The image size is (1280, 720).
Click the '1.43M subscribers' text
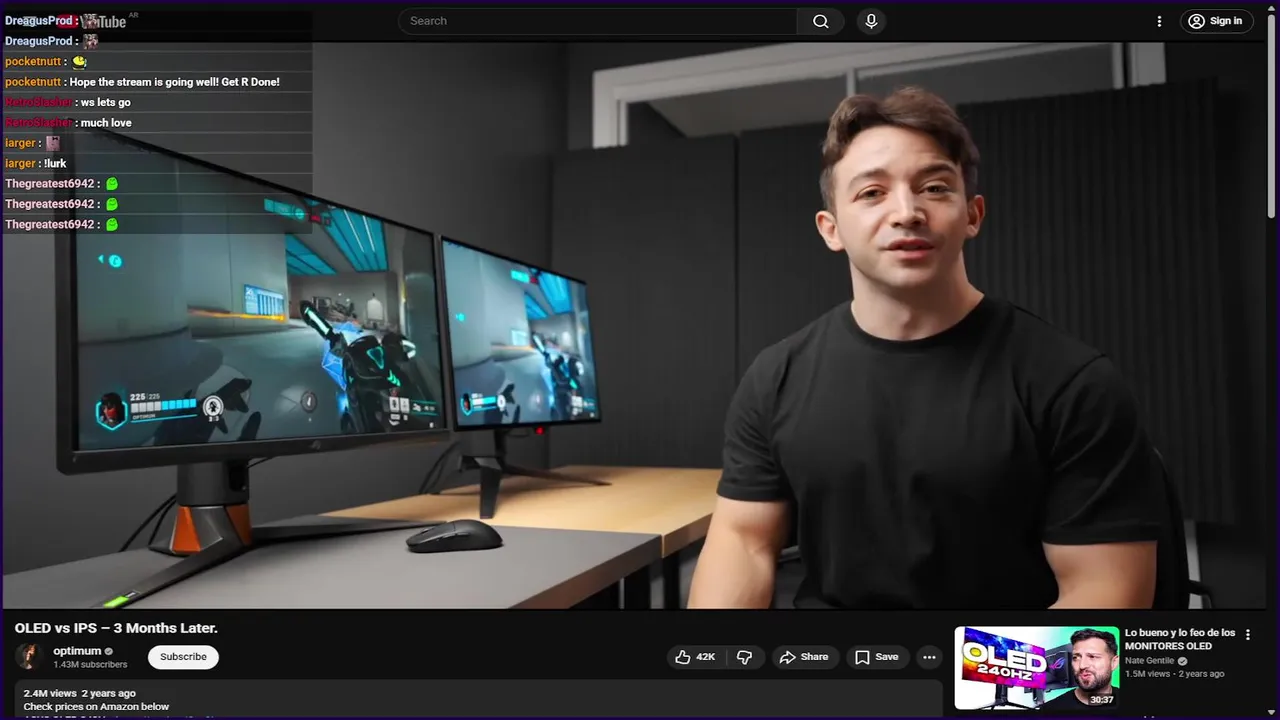click(x=90, y=665)
